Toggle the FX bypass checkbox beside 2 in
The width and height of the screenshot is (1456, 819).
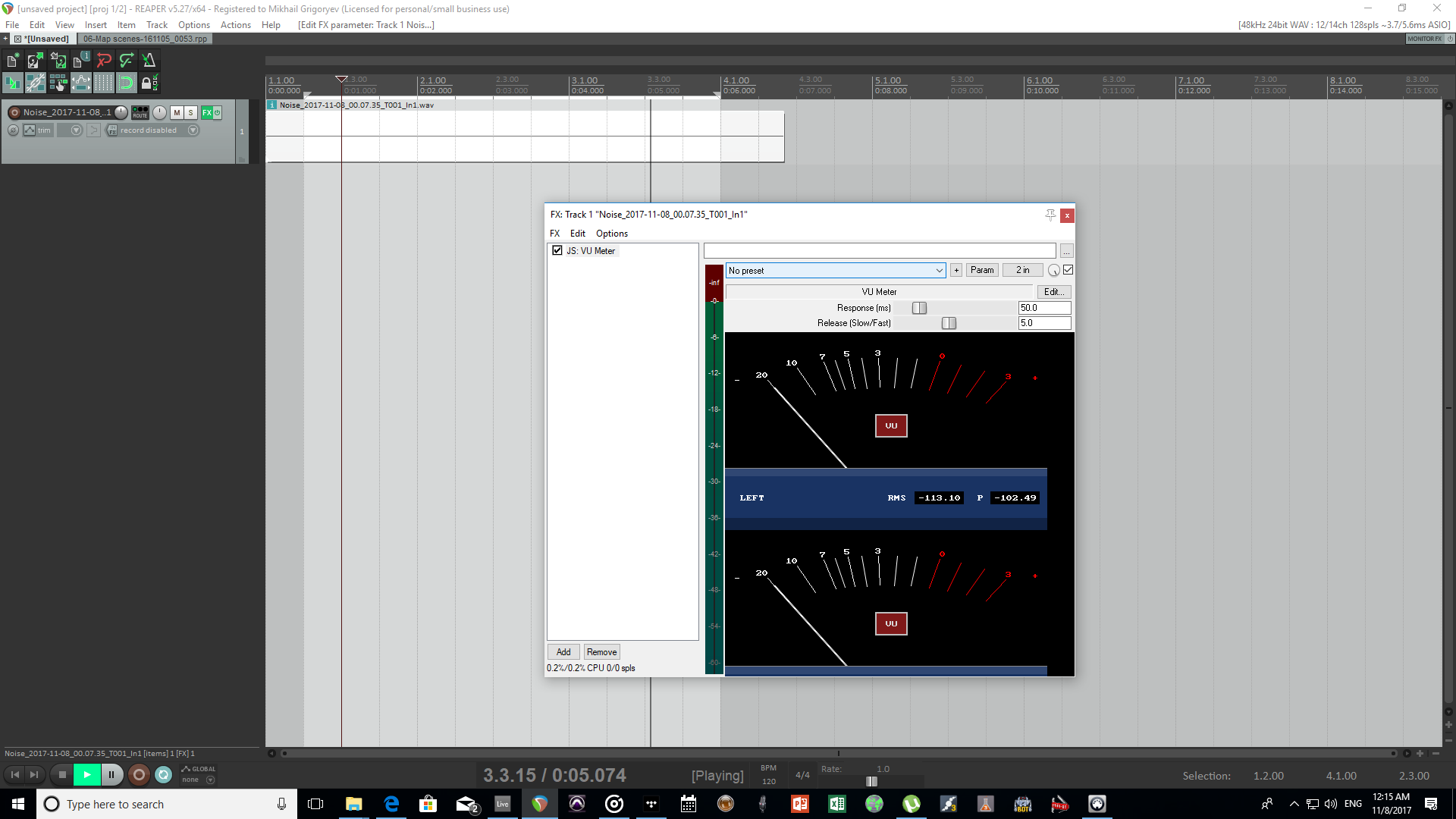tap(1068, 270)
